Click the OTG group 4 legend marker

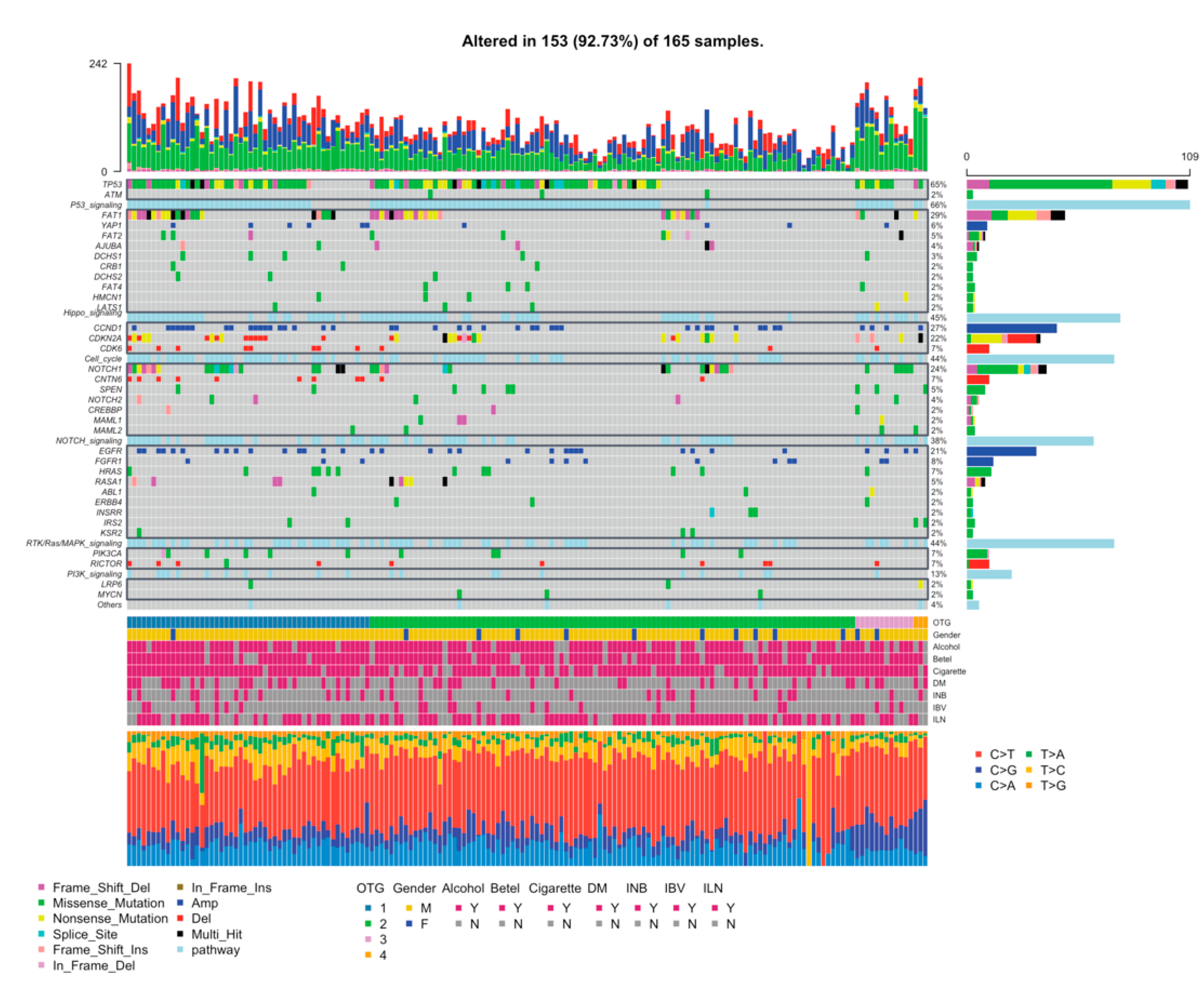pos(368,955)
